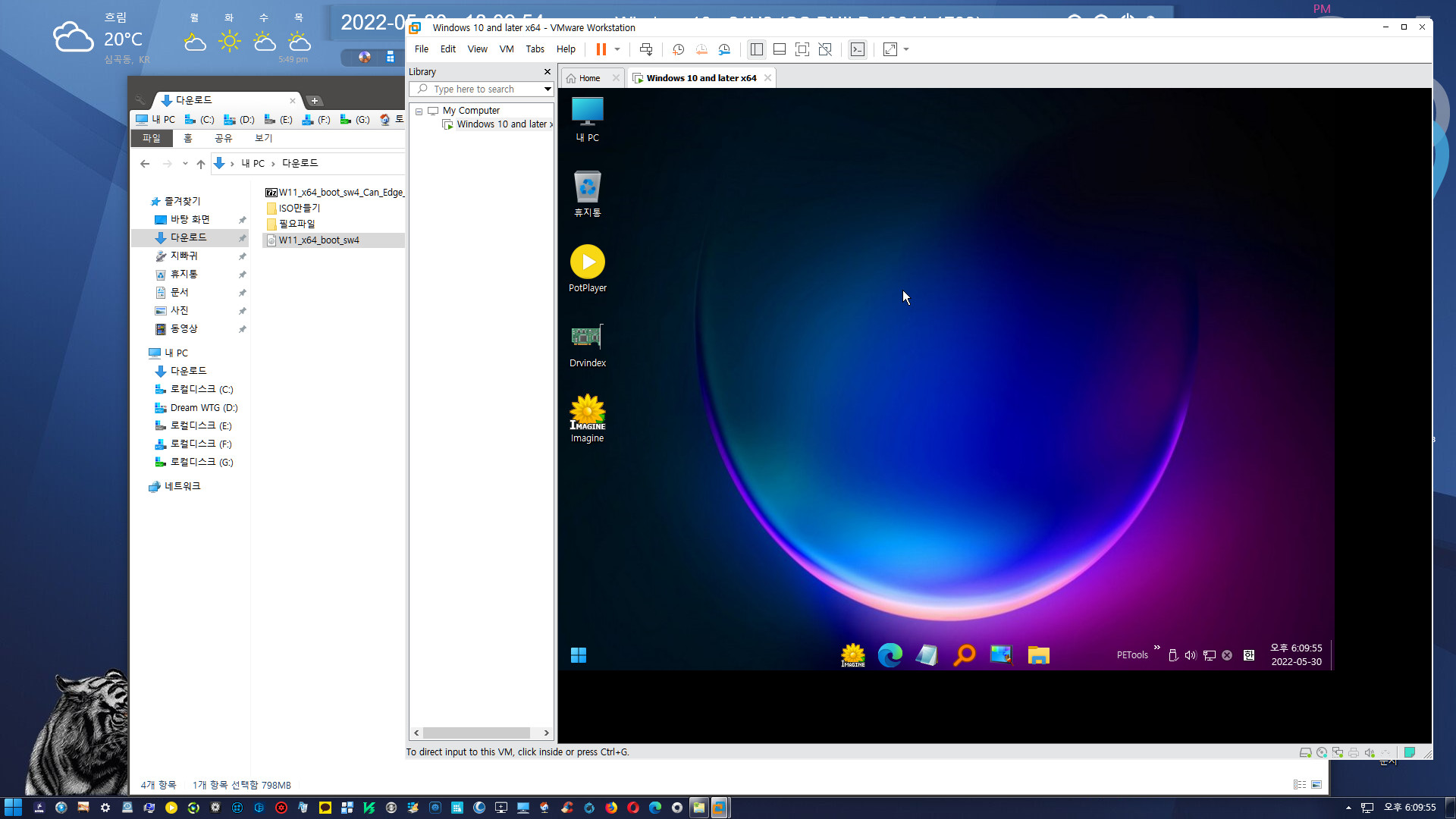Viewport: 1456px width, 819px height.
Task: Open the Edit menu in VMware
Action: (x=448, y=49)
